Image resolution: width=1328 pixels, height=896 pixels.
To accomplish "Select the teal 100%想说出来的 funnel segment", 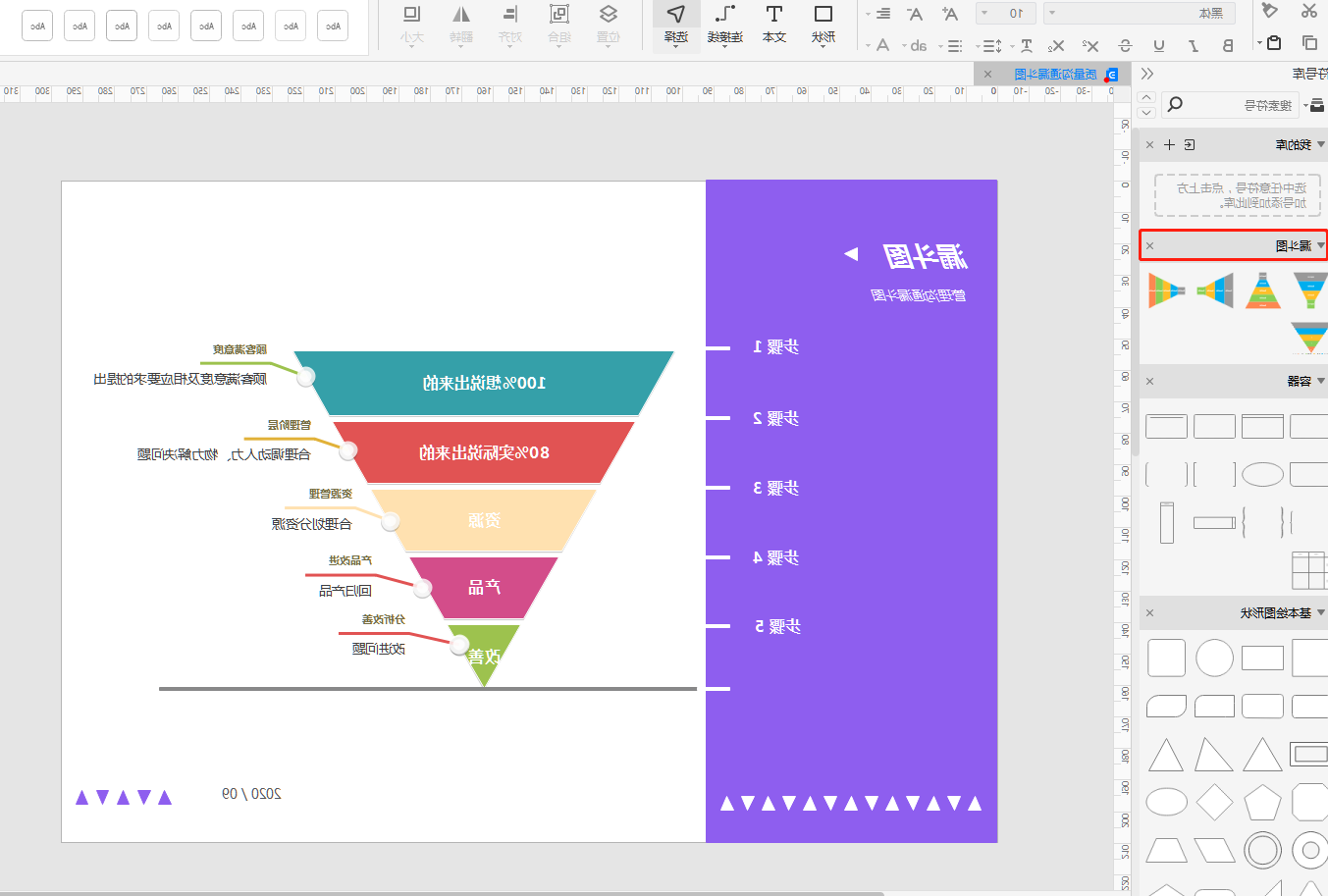I will coord(484,383).
